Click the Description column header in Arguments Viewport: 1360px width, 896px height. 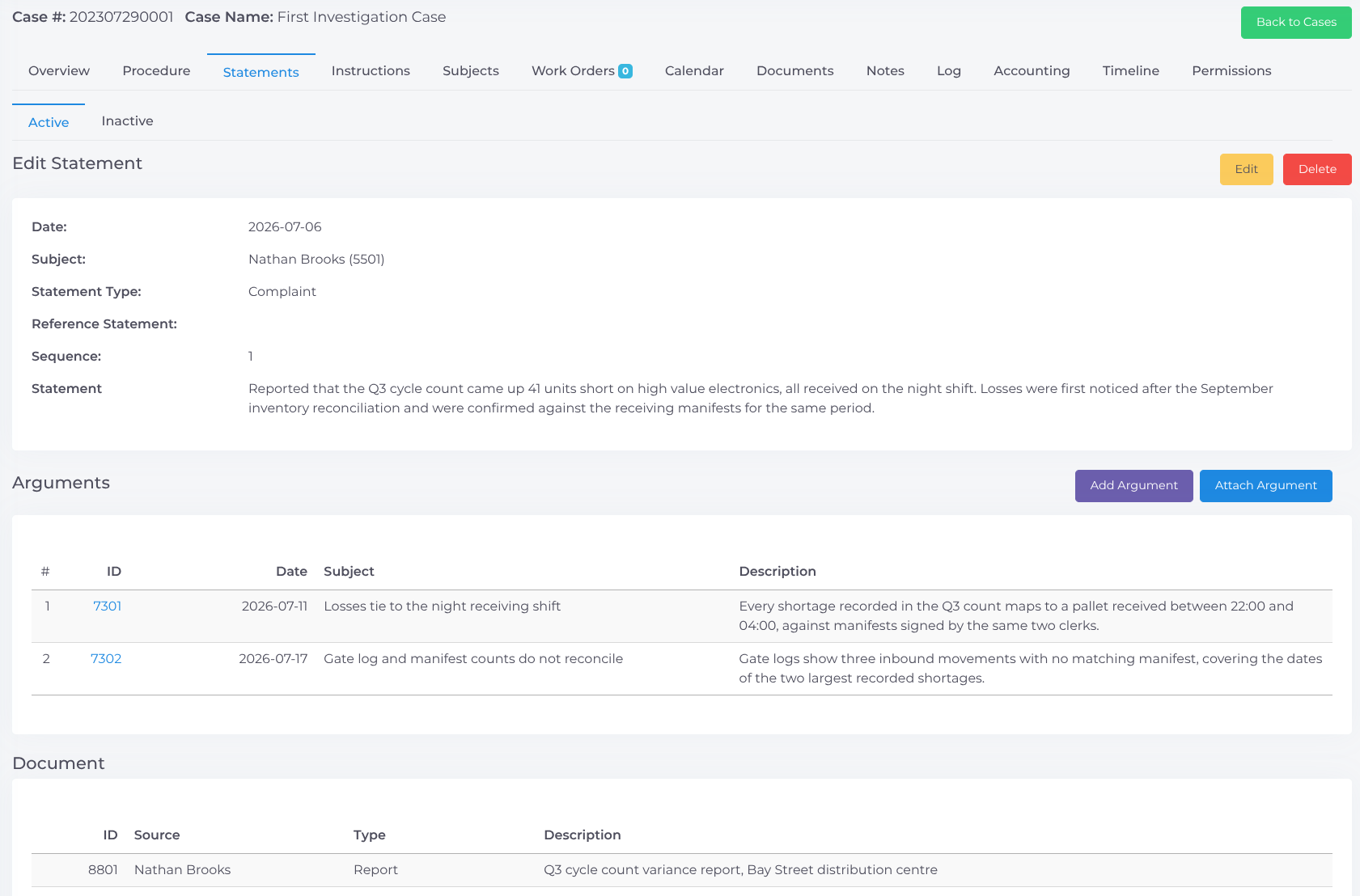(x=777, y=572)
